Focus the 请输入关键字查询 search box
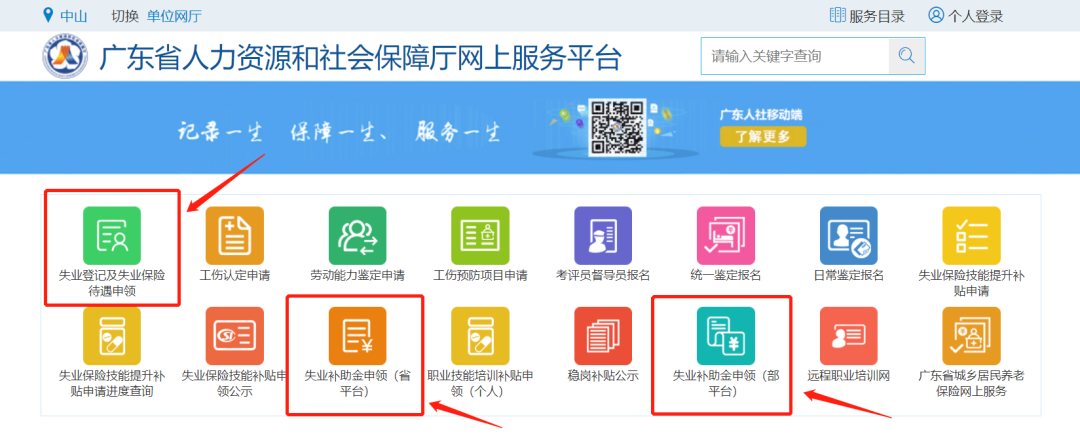 pos(795,56)
